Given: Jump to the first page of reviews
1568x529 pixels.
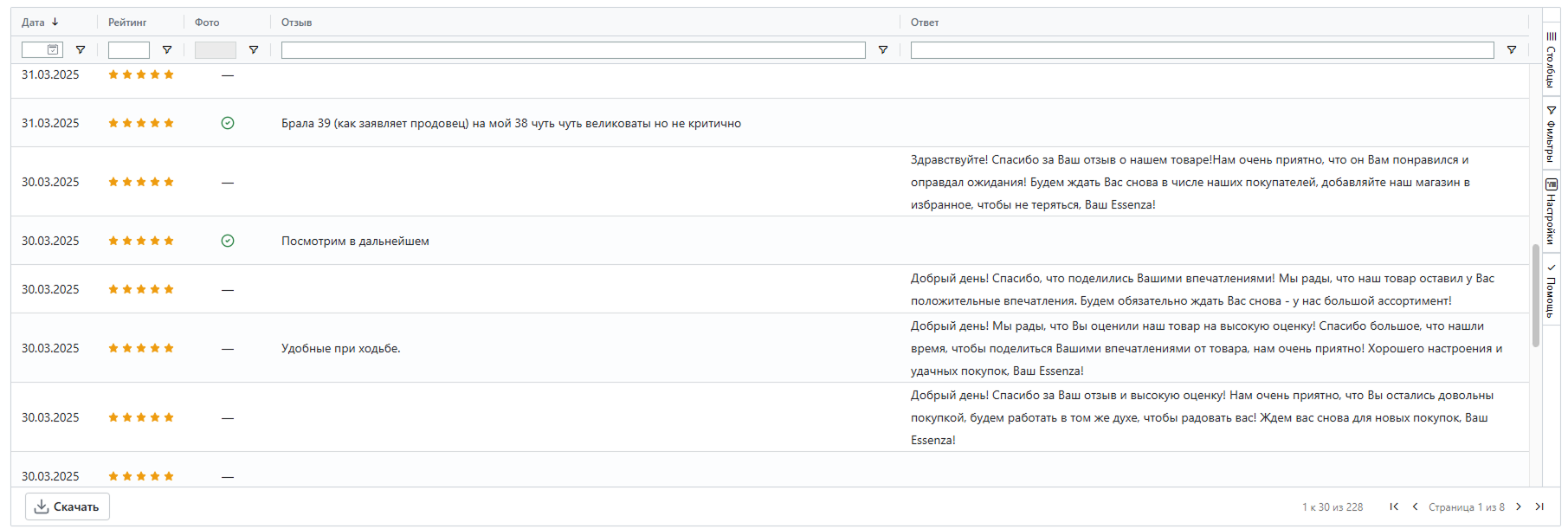Looking at the screenshot, I should tap(1394, 506).
